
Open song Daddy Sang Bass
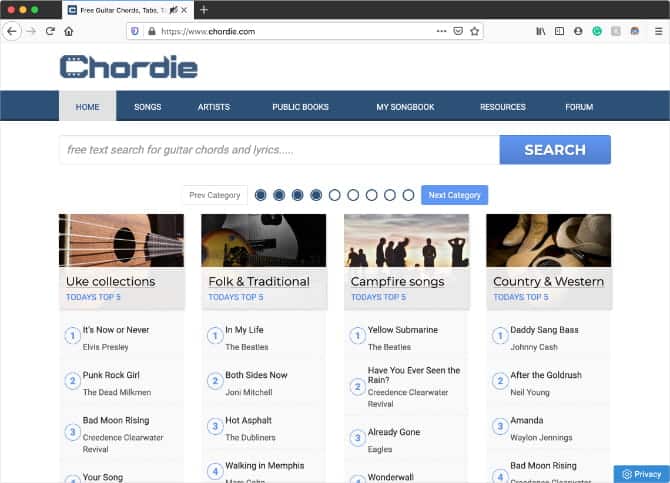click(x=544, y=330)
